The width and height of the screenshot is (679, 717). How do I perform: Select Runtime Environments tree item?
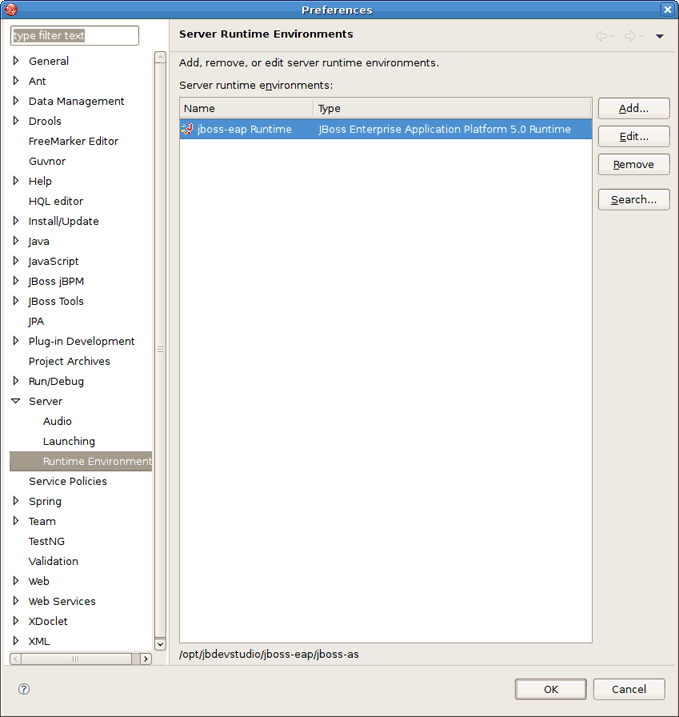[x=81, y=461]
